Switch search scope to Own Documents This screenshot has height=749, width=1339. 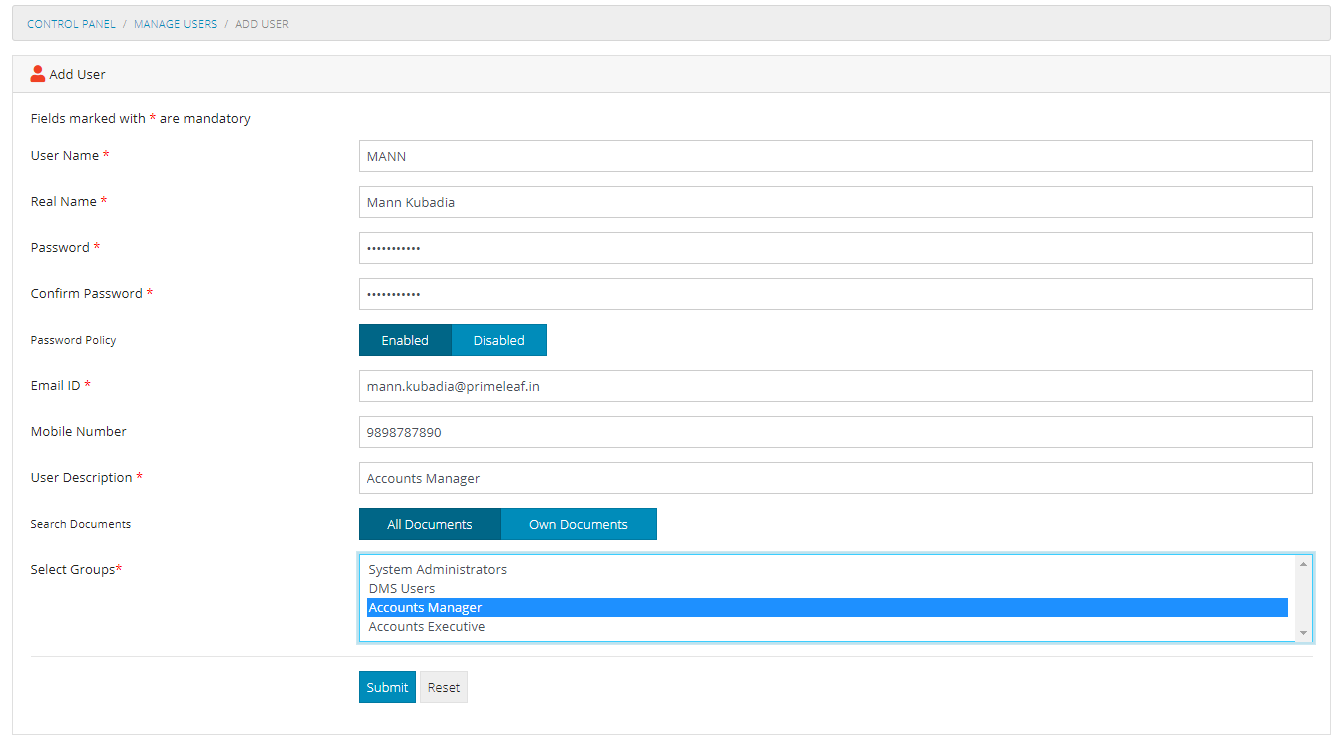point(578,523)
